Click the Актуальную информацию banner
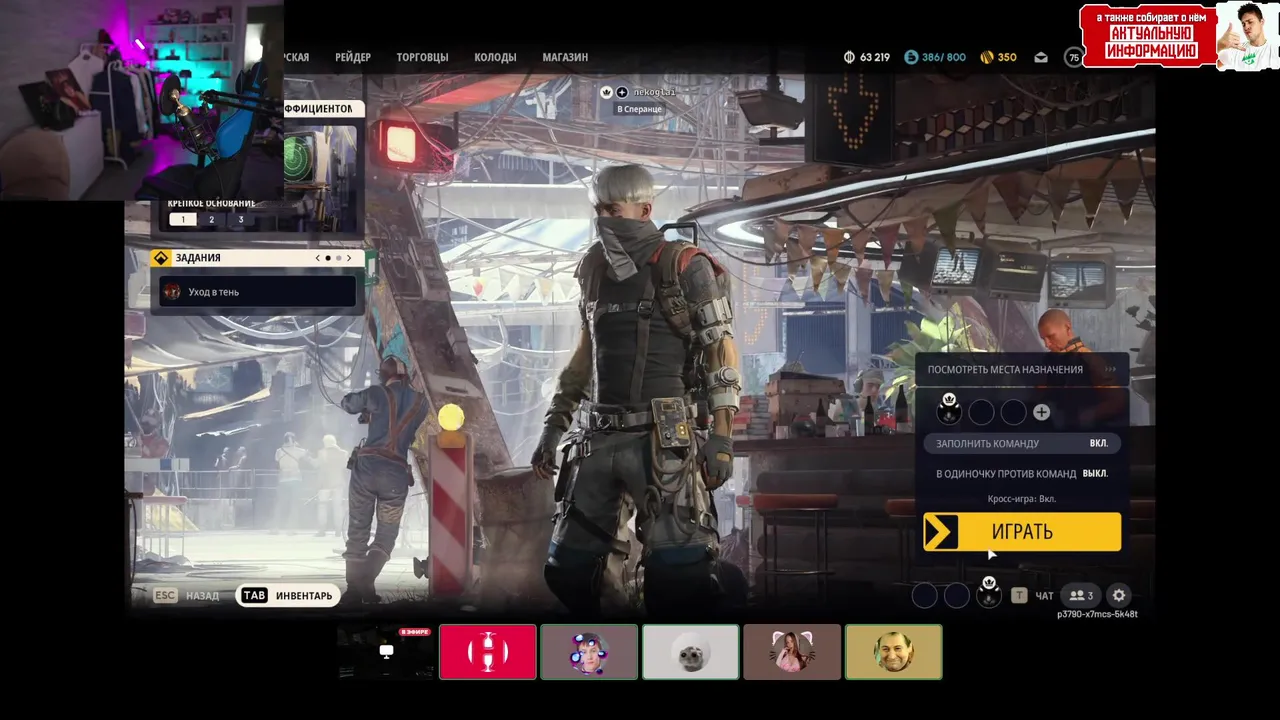The height and width of the screenshot is (720, 1280). (x=1150, y=37)
